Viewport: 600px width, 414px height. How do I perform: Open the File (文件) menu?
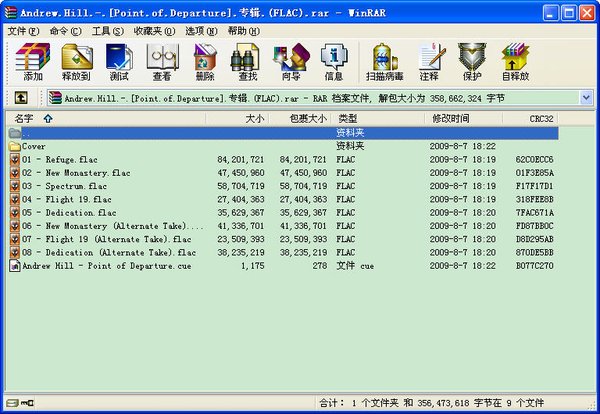pyautogui.click(x=23, y=31)
